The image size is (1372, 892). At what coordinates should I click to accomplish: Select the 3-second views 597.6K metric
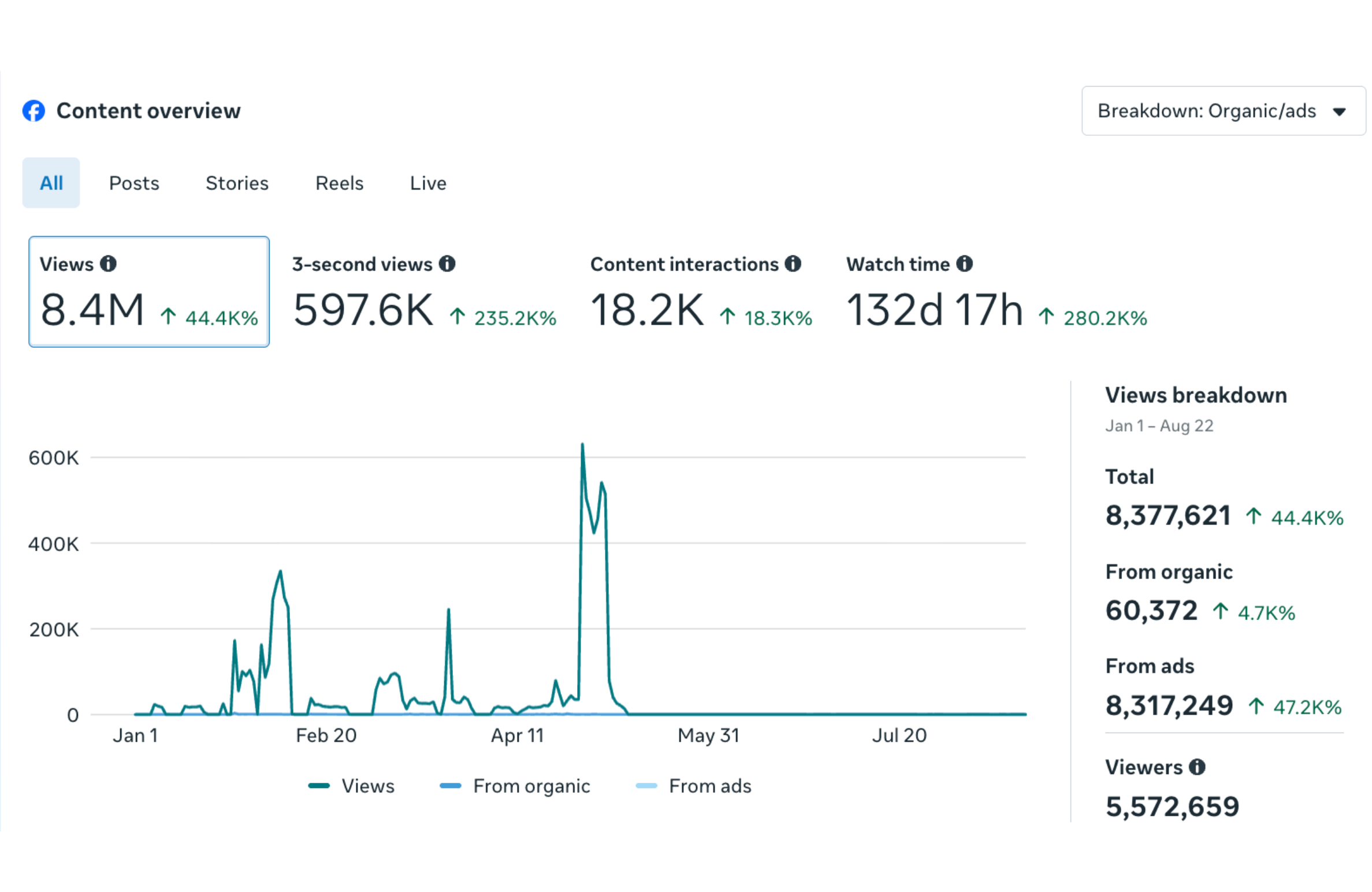[424, 292]
